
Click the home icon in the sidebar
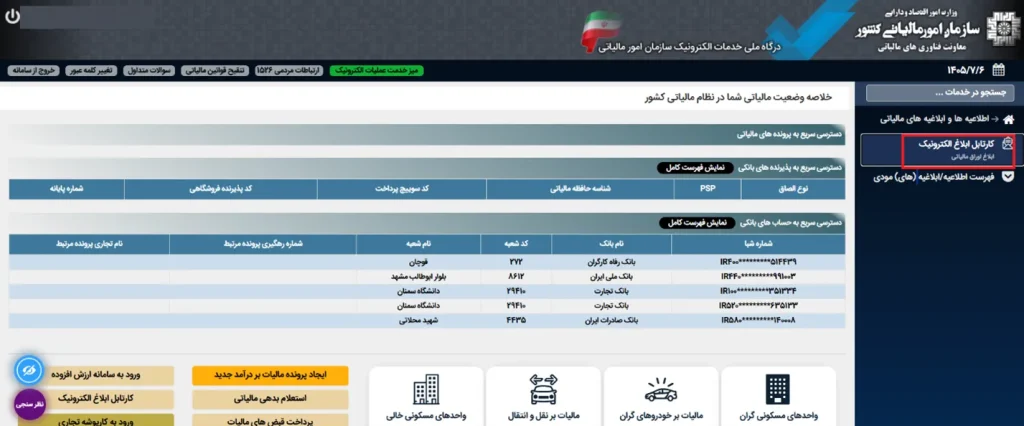pyautogui.click(x=1008, y=120)
